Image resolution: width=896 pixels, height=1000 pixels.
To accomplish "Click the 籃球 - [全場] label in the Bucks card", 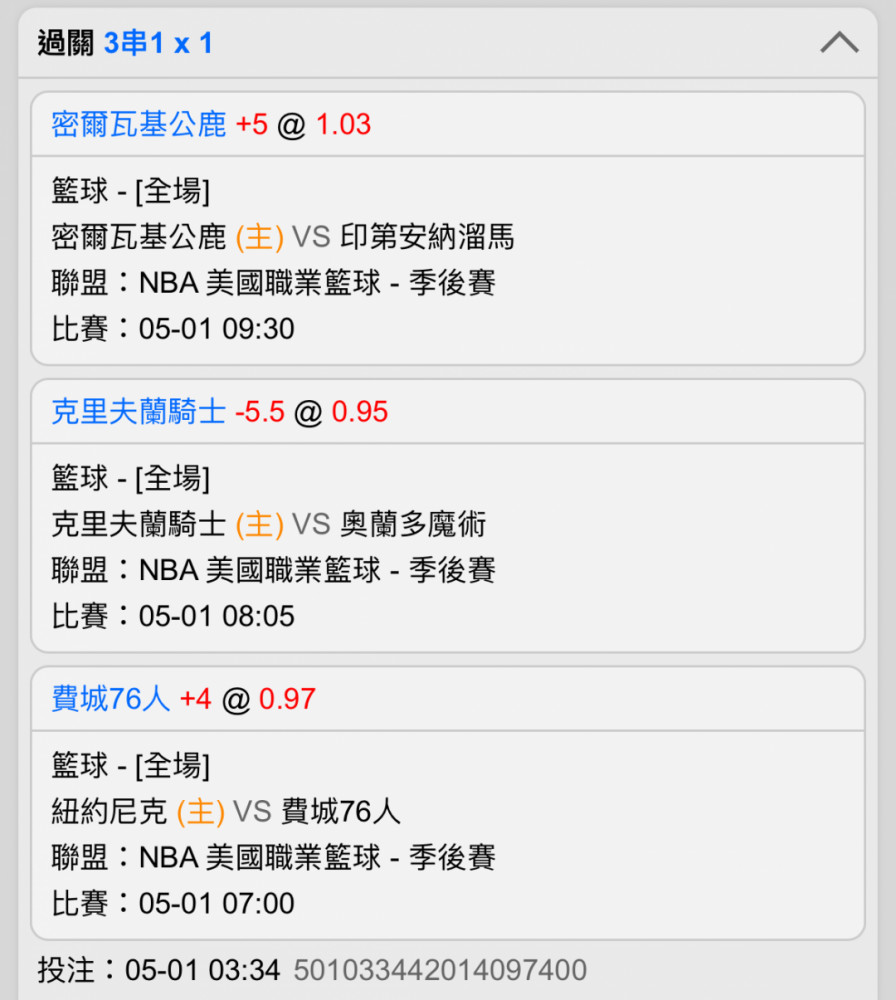I will pos(131,191).
